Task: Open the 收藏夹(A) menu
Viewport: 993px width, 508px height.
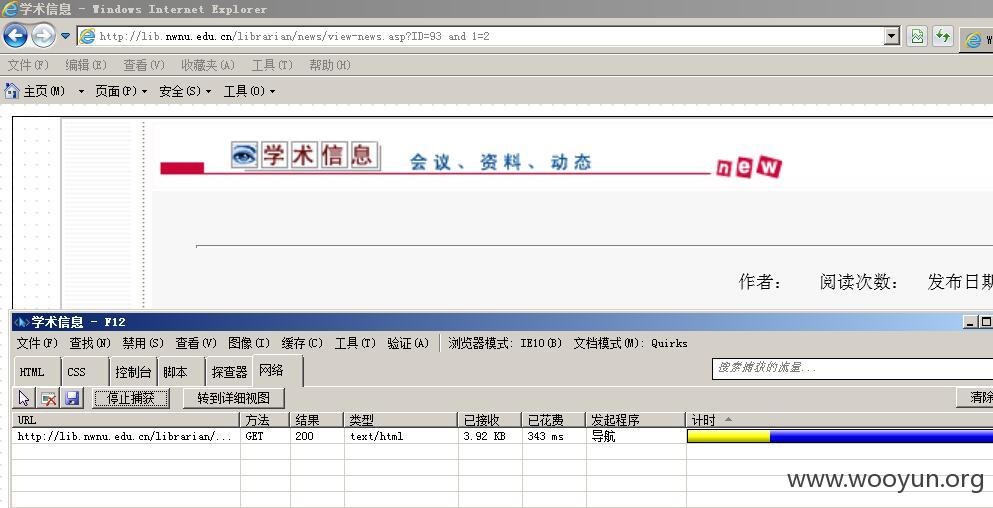Action: (x=208, y=65)
